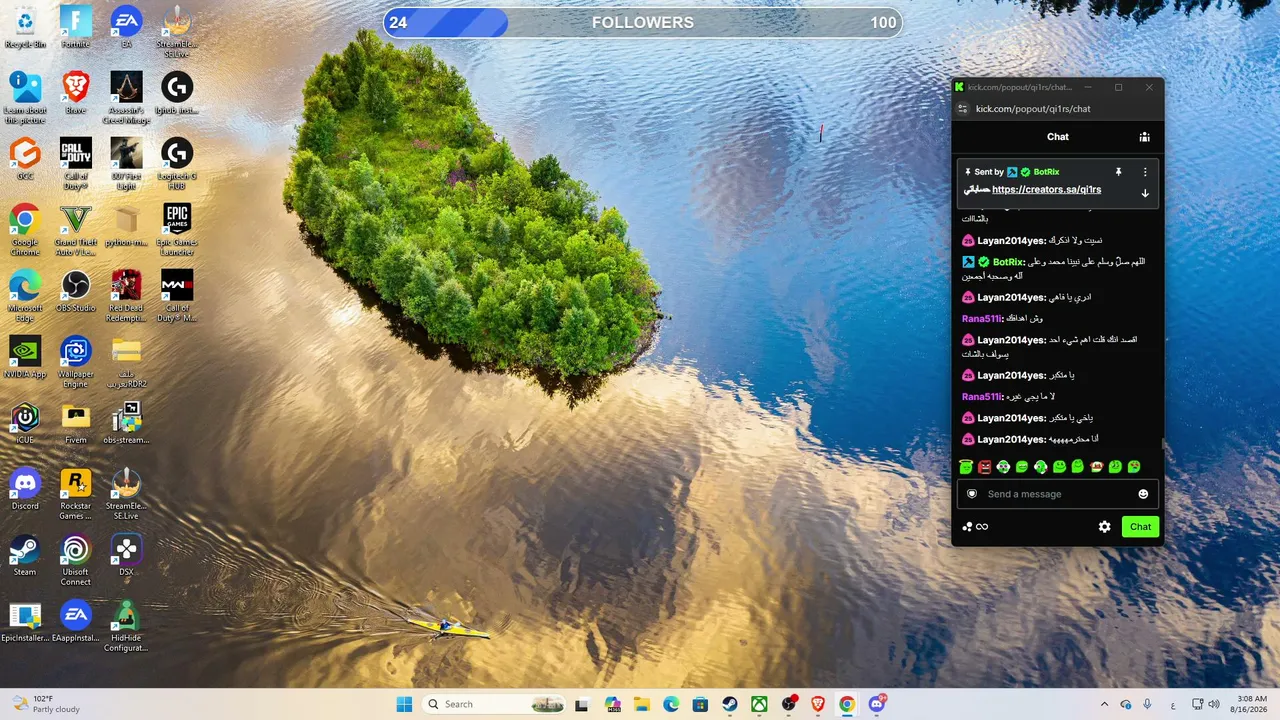This screenshot has height=720, width=1280.
Task: Switch to OBS from the taskbar
Action: click(x=788, y=704)
